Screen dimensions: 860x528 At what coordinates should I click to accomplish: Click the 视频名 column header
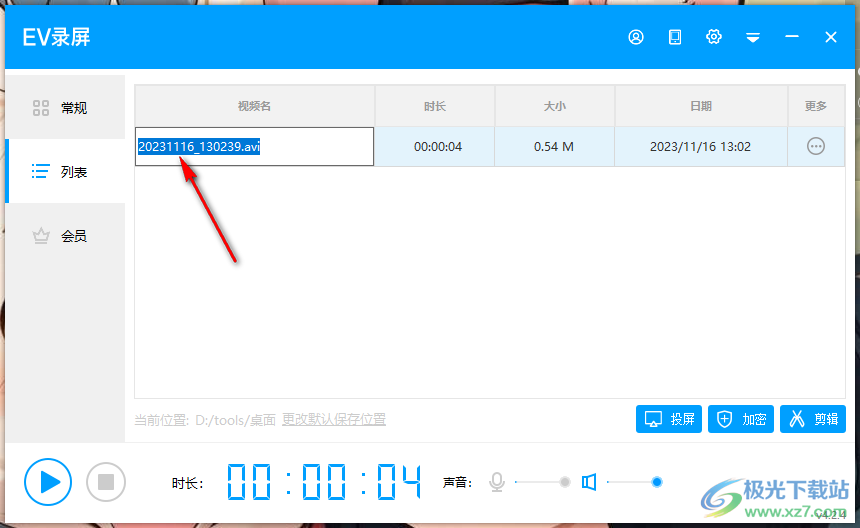tap(254, 106)
